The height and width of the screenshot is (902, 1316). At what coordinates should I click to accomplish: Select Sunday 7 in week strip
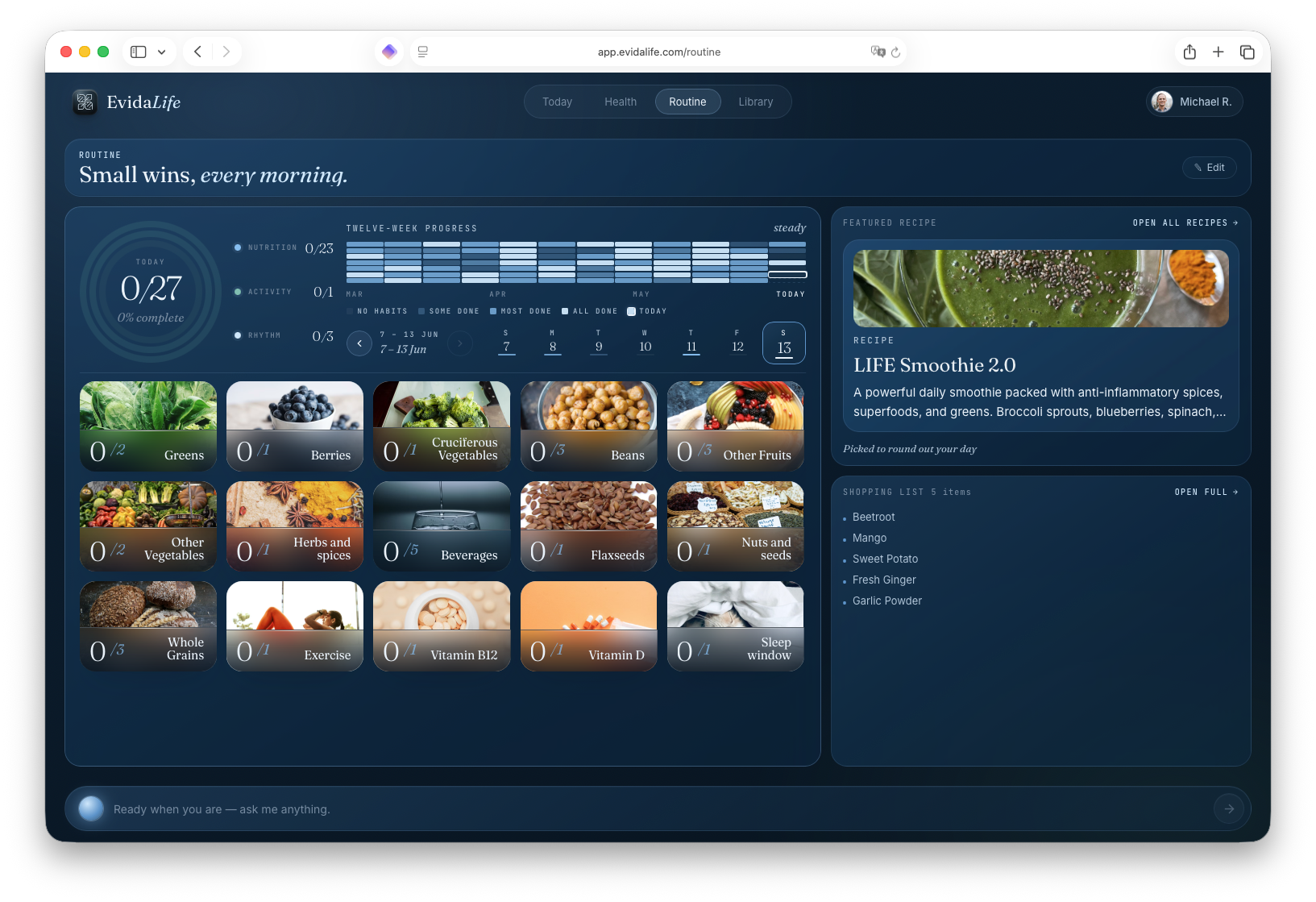tap(506, 343)
